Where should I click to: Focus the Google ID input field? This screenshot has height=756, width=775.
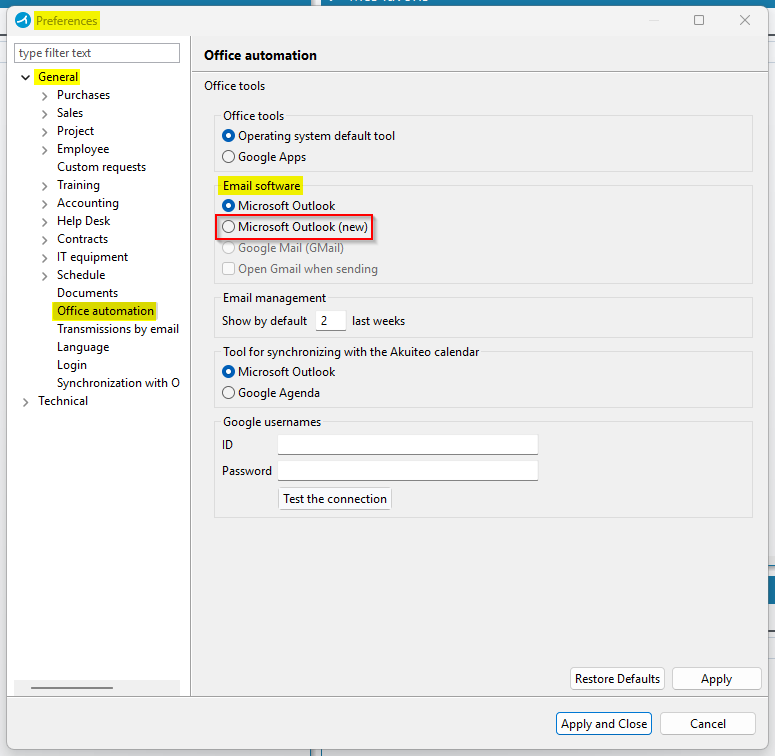click(407, 445)
